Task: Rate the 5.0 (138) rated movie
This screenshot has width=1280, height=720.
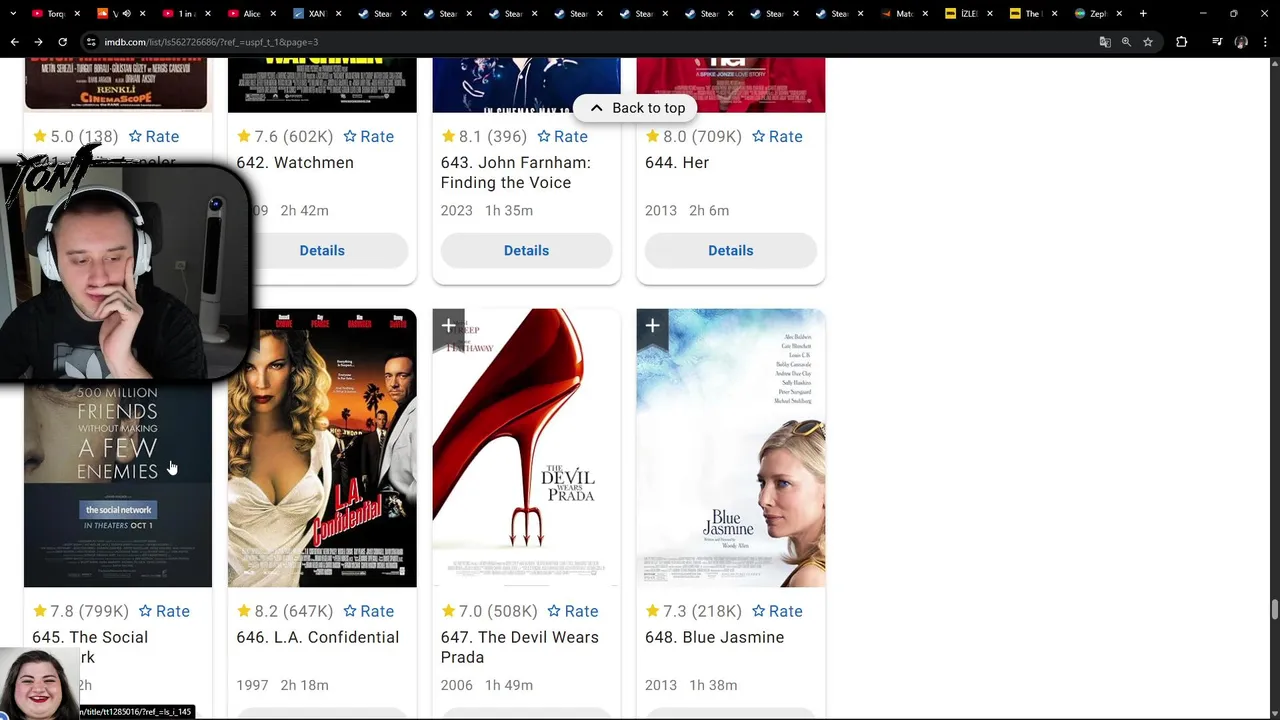Action: [x=153, y=137]
